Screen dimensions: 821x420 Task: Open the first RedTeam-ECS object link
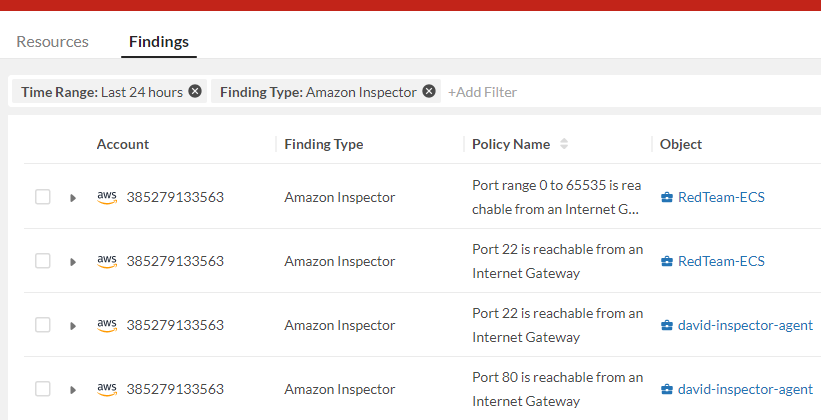(721, 197)
